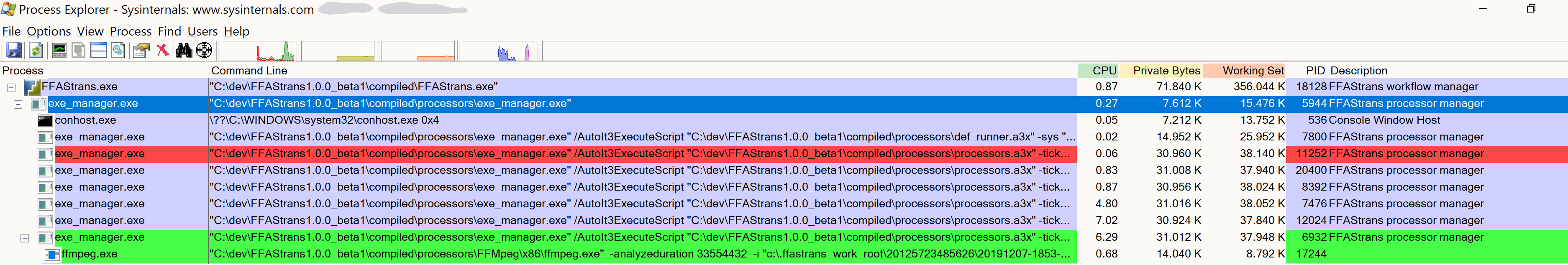
Task: Select exe_manager.exe row with PID 7476
Action: (784, 204)
